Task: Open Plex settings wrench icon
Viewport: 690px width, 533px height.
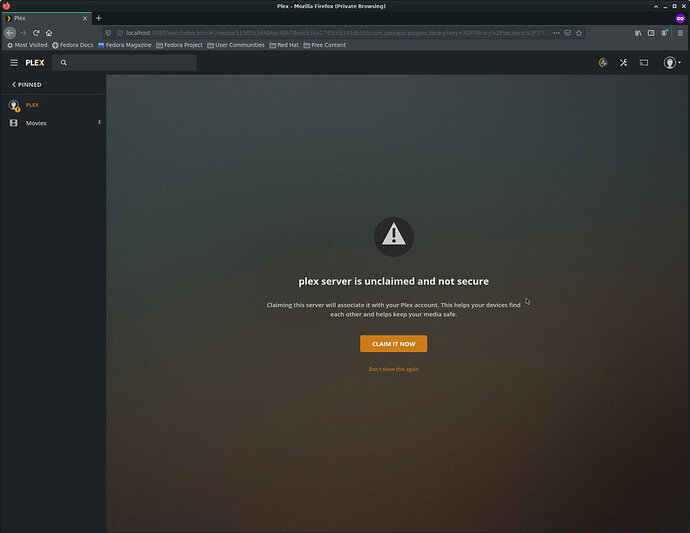Action: pos(624,63)
